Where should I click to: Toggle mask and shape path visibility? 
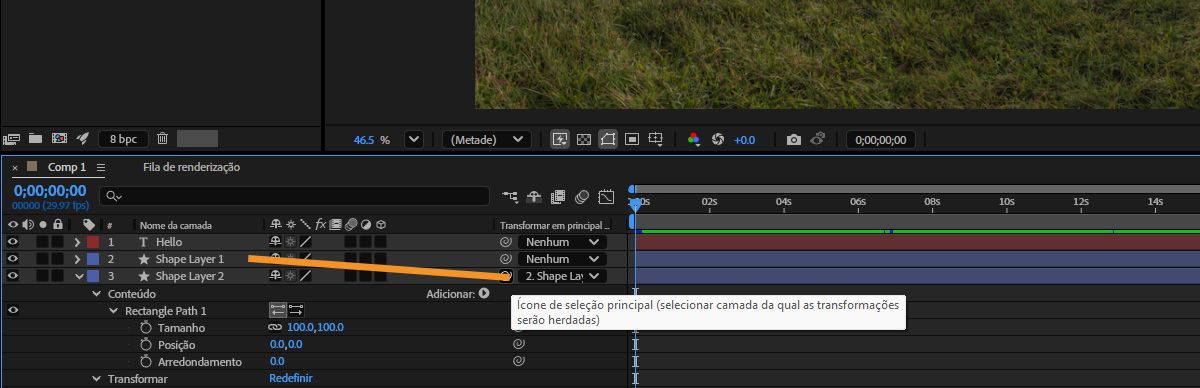tap(608, 140)
